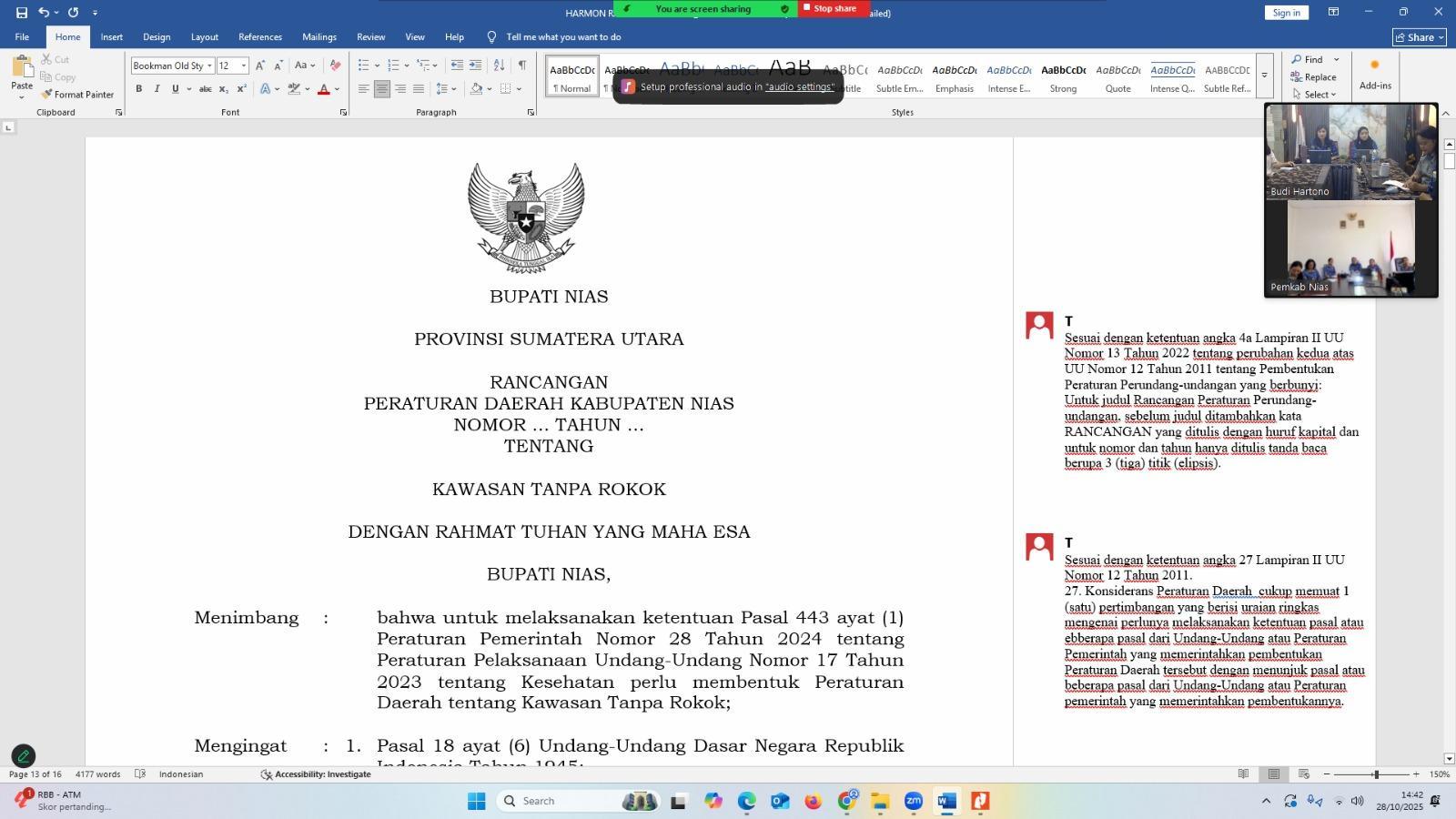Click the Tell me search field

tap(563, 37)
